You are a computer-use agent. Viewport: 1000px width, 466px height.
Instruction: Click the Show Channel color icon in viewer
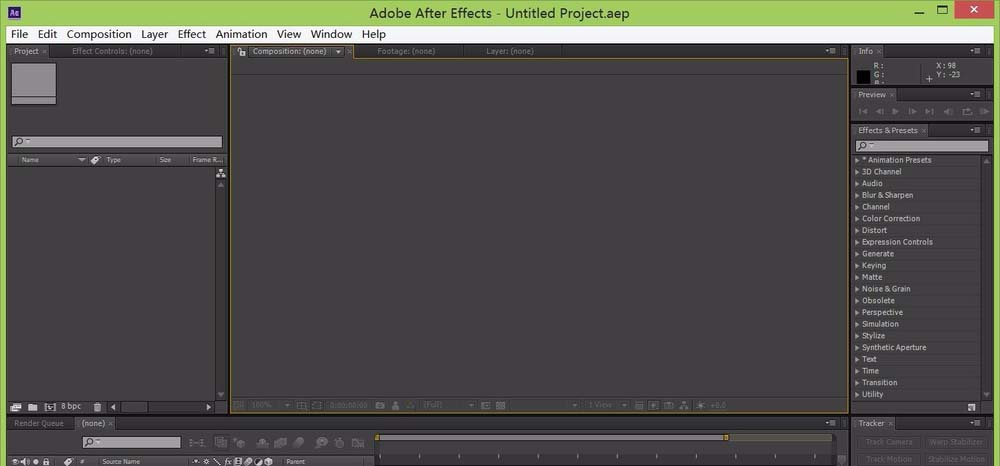[411, 405]
